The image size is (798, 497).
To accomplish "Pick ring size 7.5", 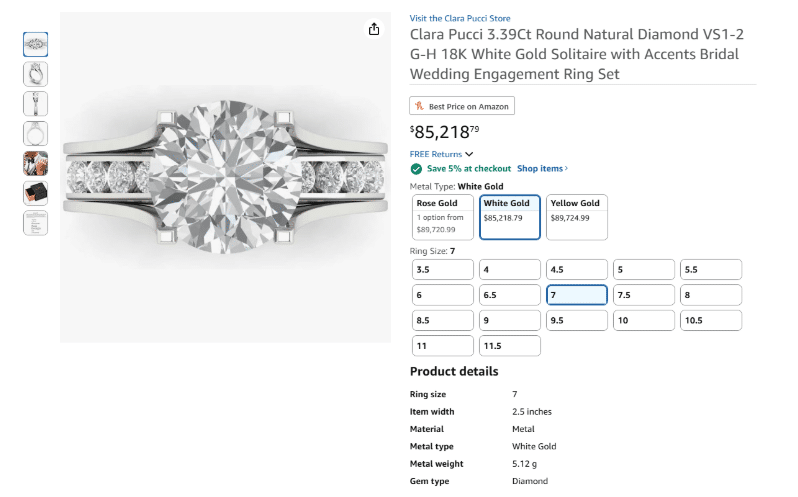I will 644,295.
